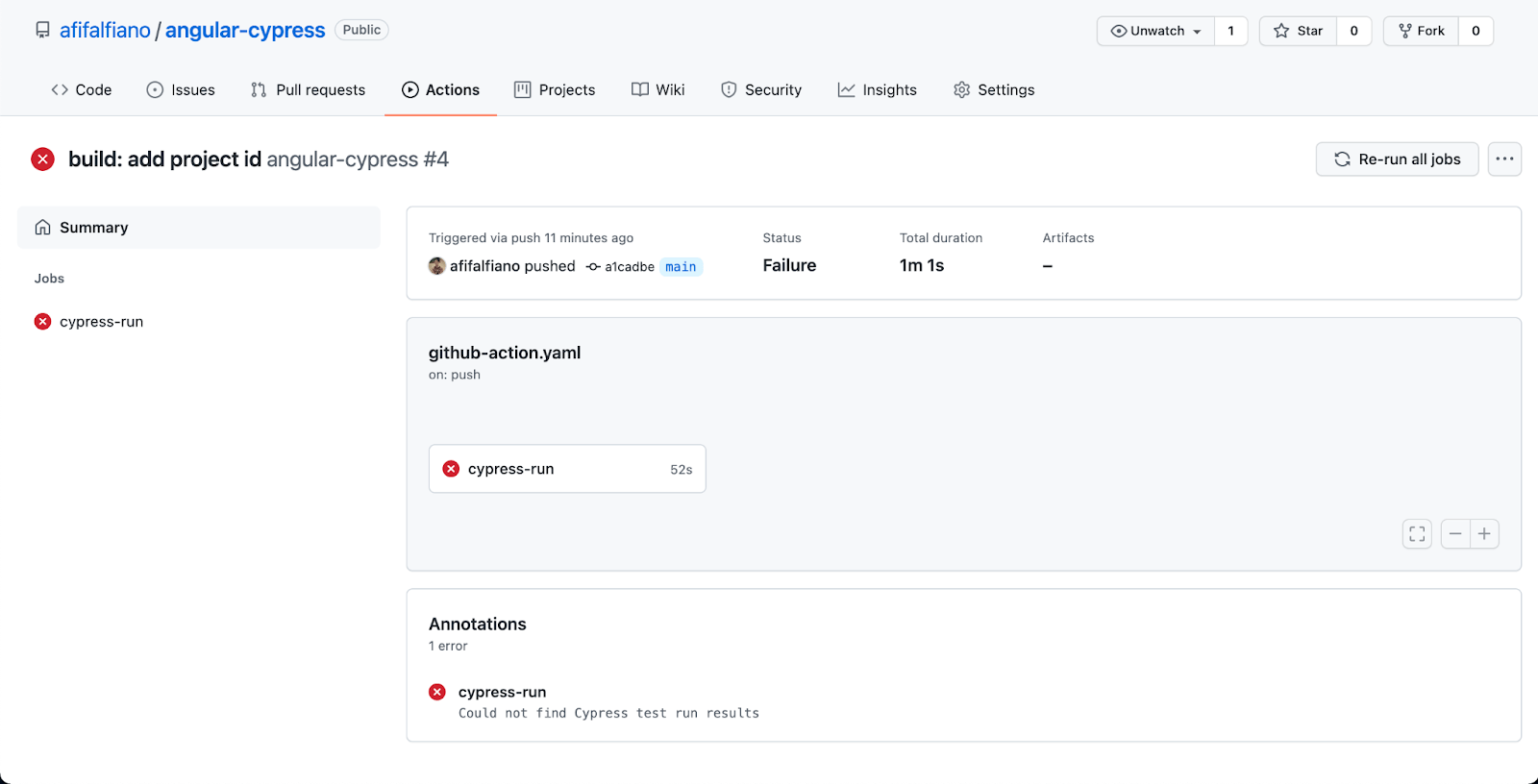This screenshot has width=1538, height=784.
Task: Star the repository
Action: pyautogui.click(x=1298, y=31)
